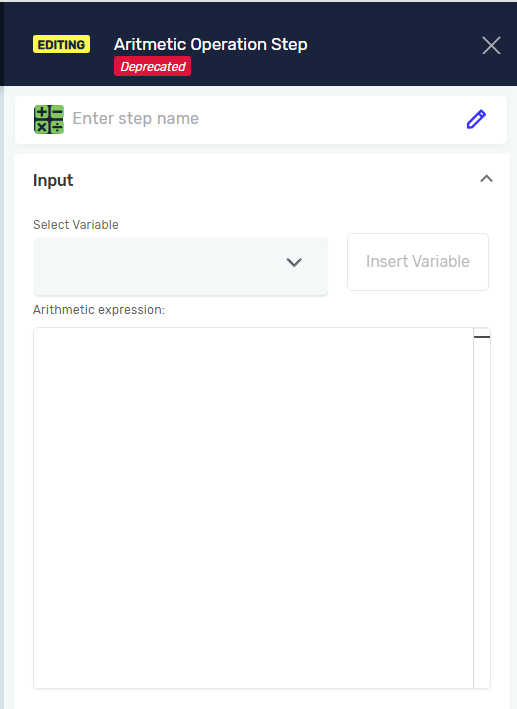Open the Select Variable dropdown arrow
517x709 pixels.
click(294, 262)
